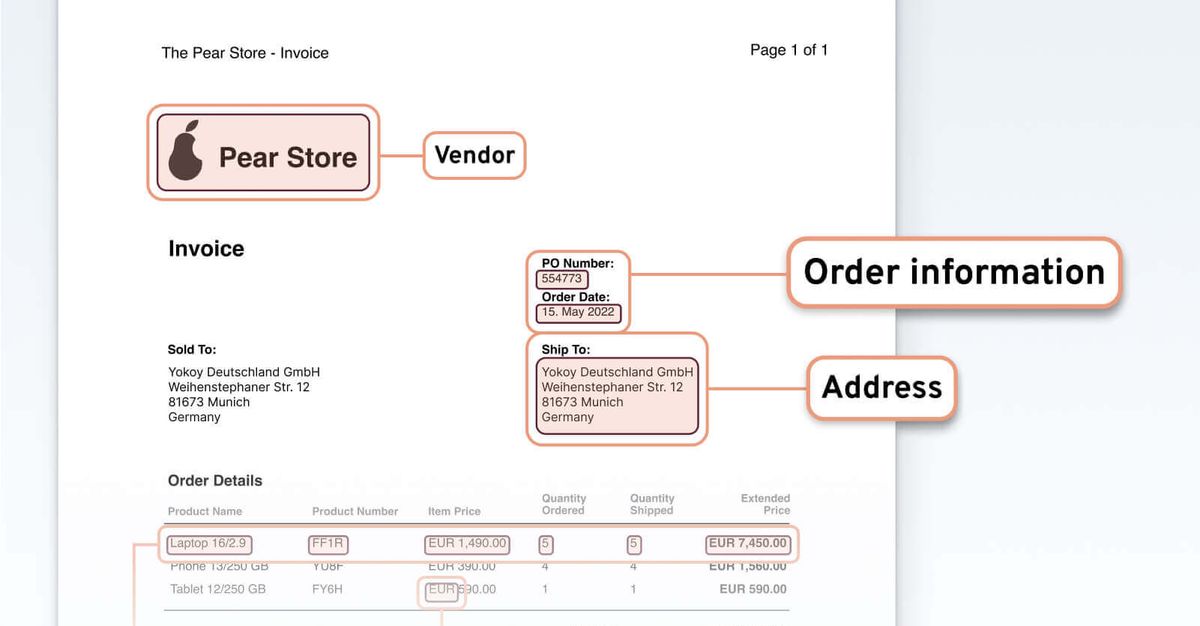Select extended price "EUR 1,560.00"

point(748,566)
